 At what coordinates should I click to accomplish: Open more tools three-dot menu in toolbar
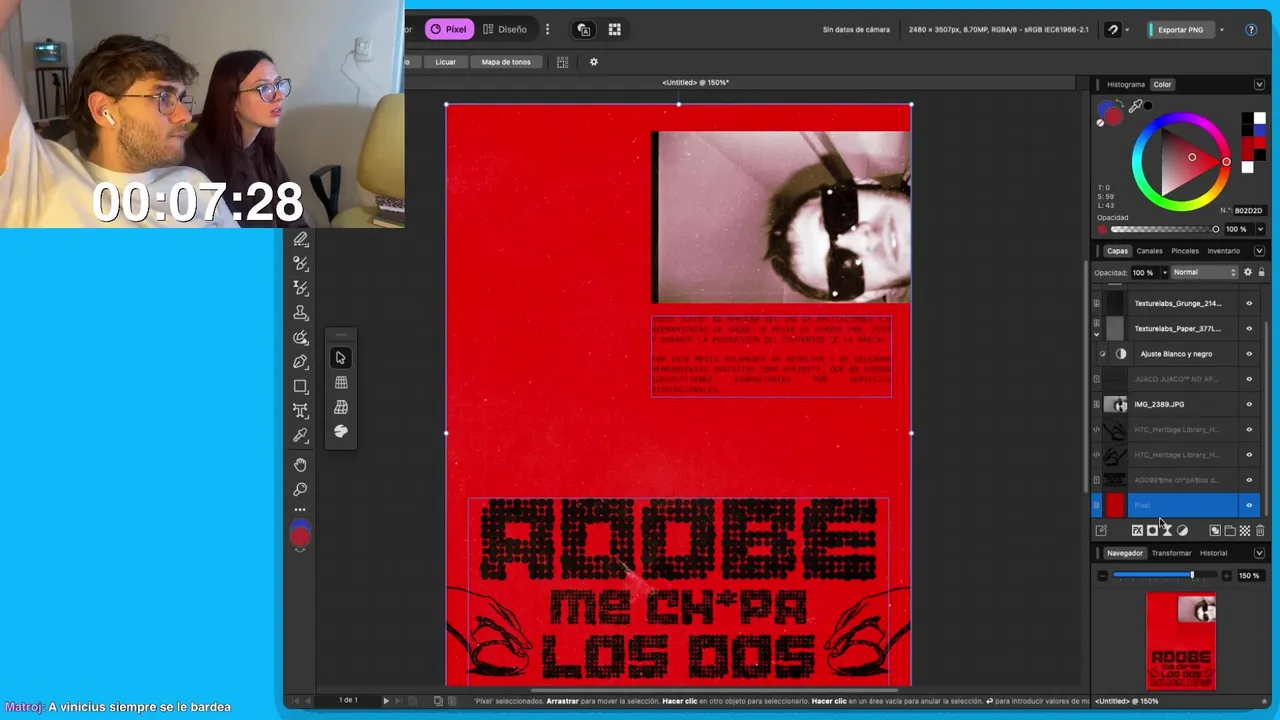pyautogui.click(x=300, y=510)
